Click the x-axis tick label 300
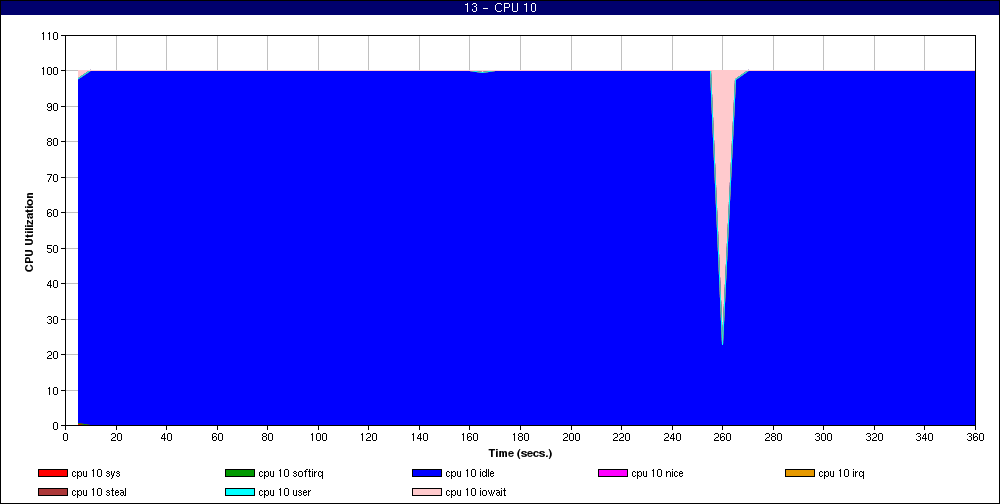The image size is (1000, 504). coord(823,438)
